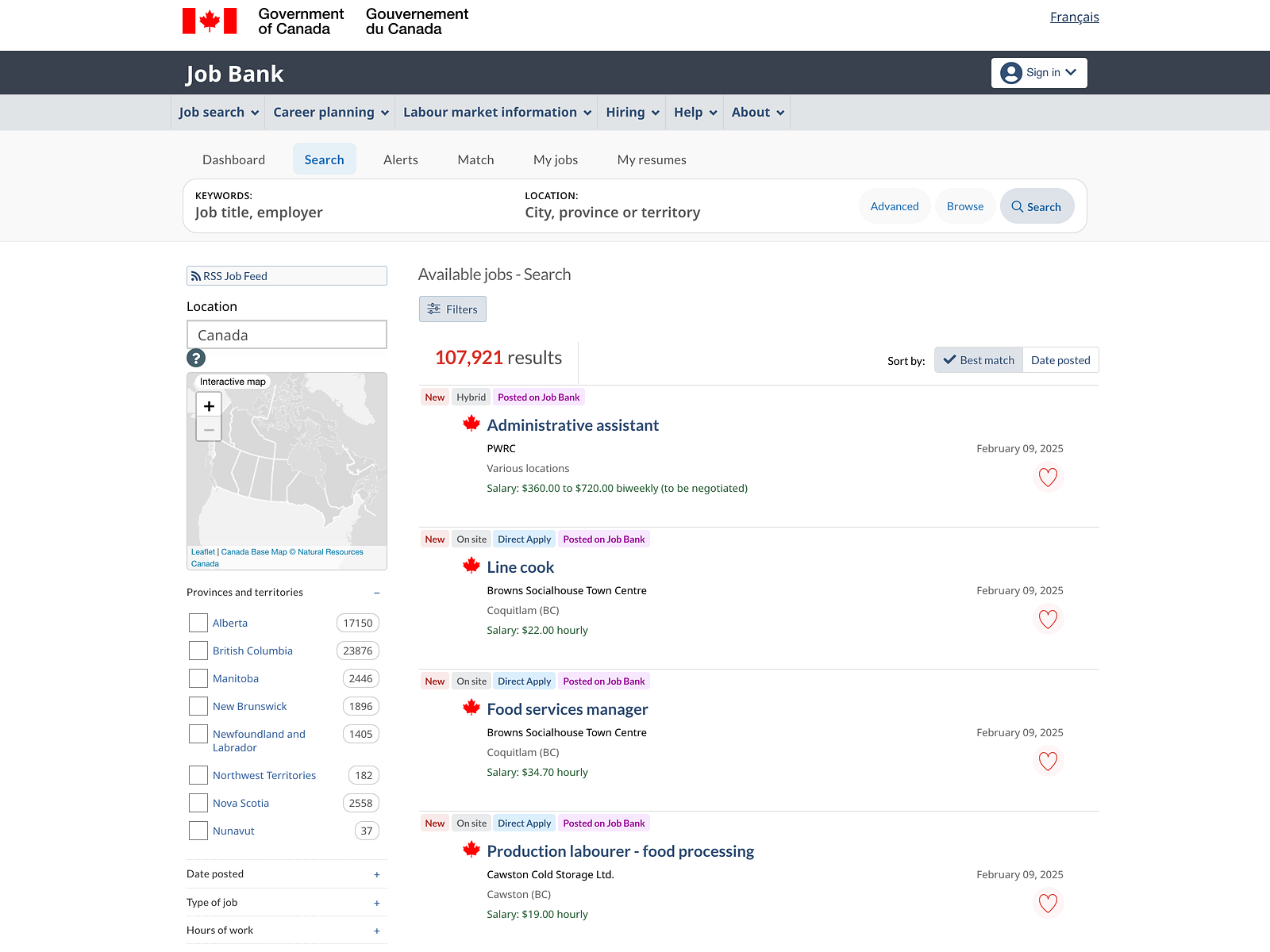The height and width of the screenshot is (952, 1270).
Task: Select the Nova Scotia checkbox
Action: pos(198,803)
